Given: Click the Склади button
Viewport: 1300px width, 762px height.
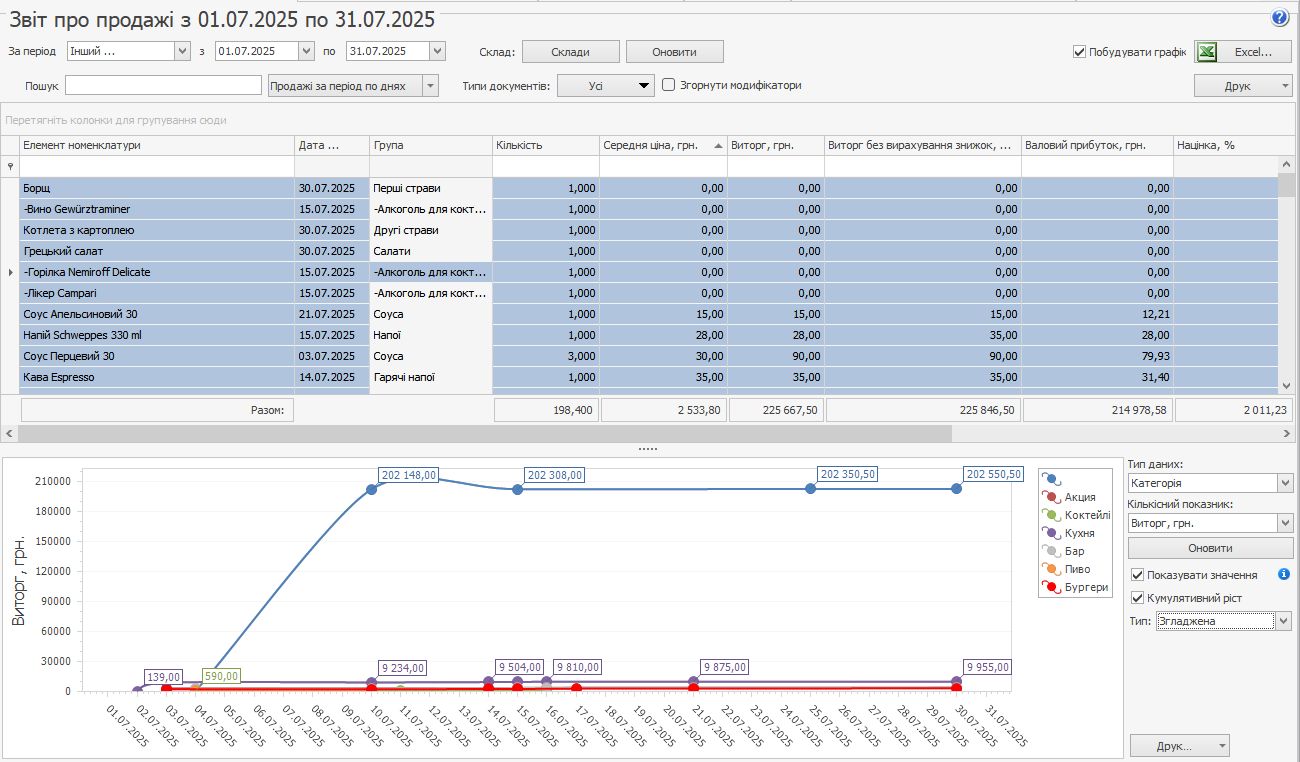Looking at the screenshot, I should (x=570, y=52).
